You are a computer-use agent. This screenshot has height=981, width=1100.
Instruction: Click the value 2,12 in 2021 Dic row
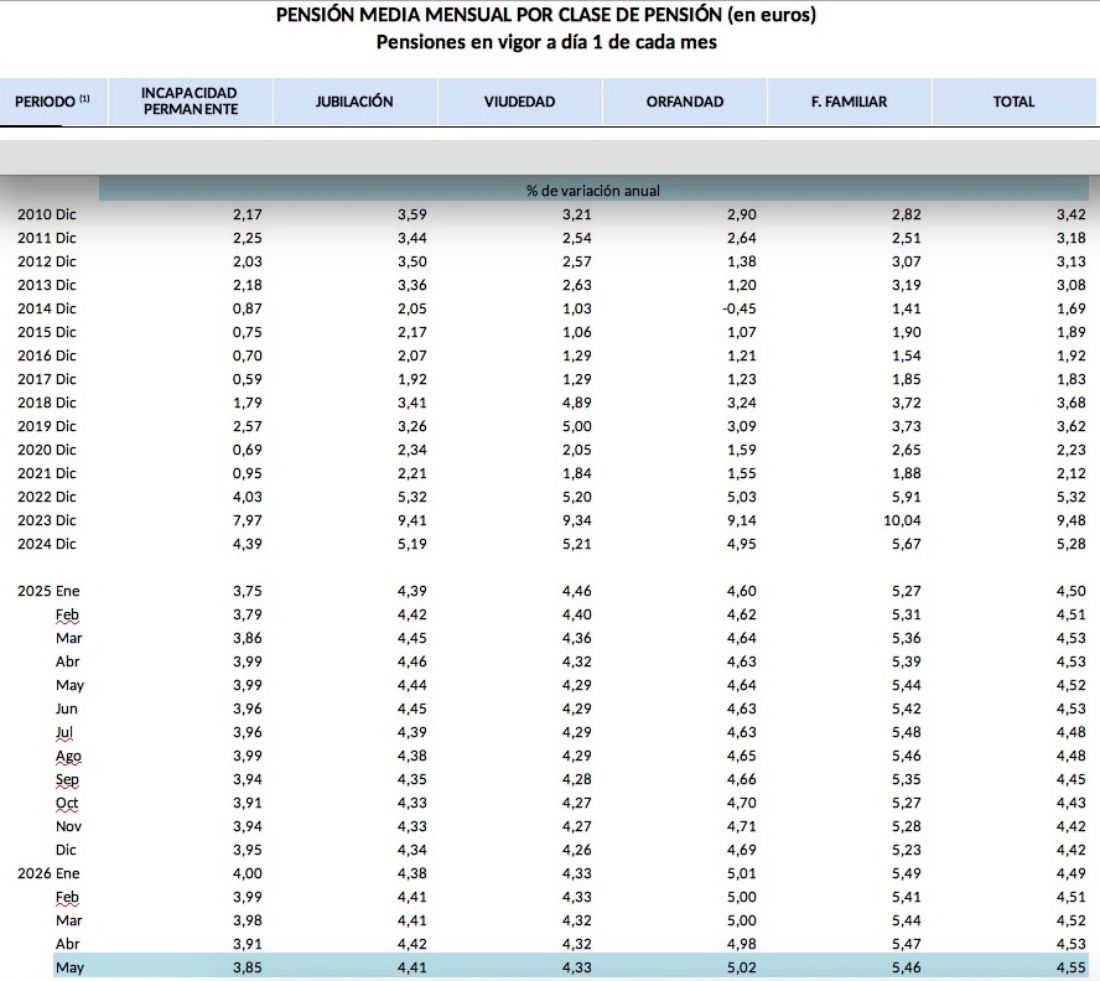coord(1071,474)
